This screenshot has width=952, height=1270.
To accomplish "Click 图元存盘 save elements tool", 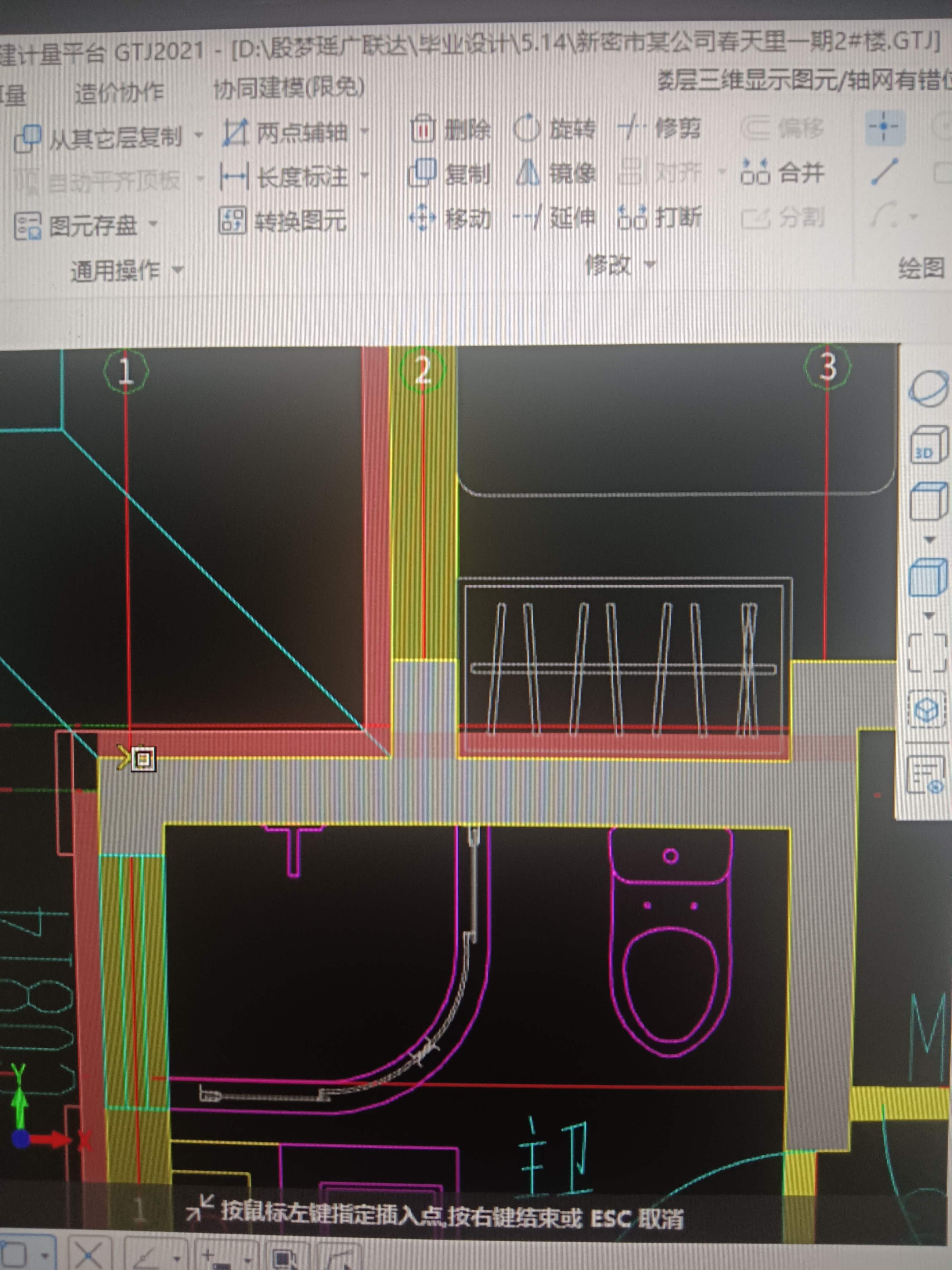I will coord(76,226).
